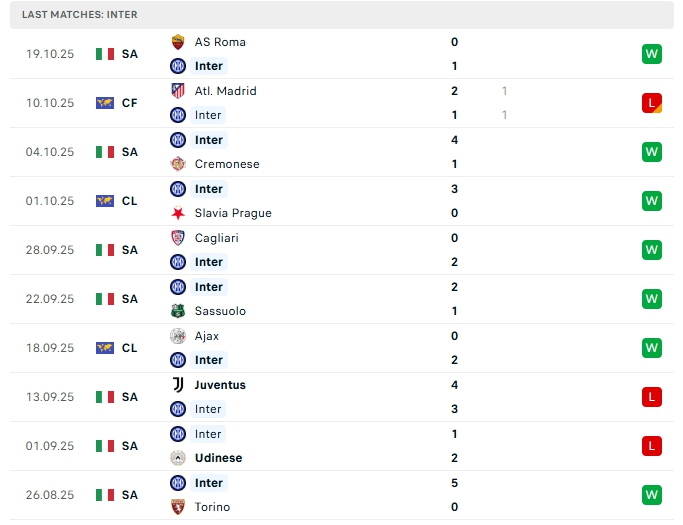Open the Juventus team link
The image size is (683, 525).
[x=220, y=385]
